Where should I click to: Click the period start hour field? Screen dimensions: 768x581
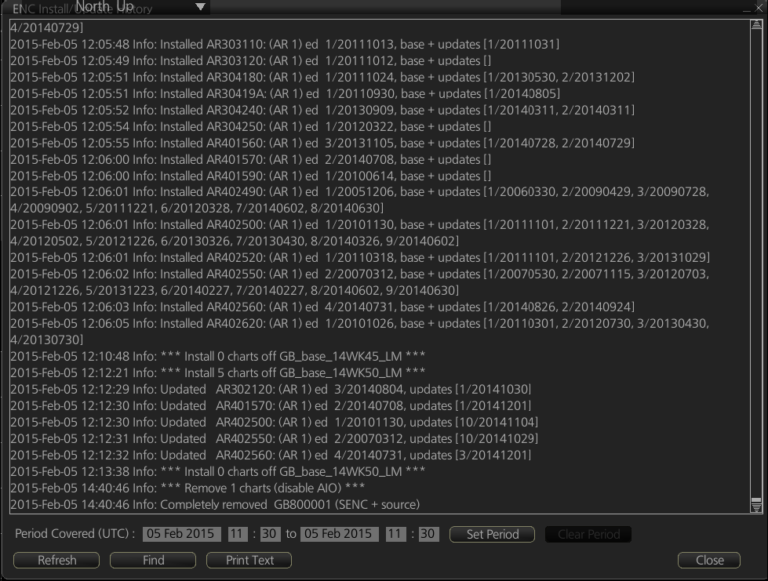[x=236, y=534]
